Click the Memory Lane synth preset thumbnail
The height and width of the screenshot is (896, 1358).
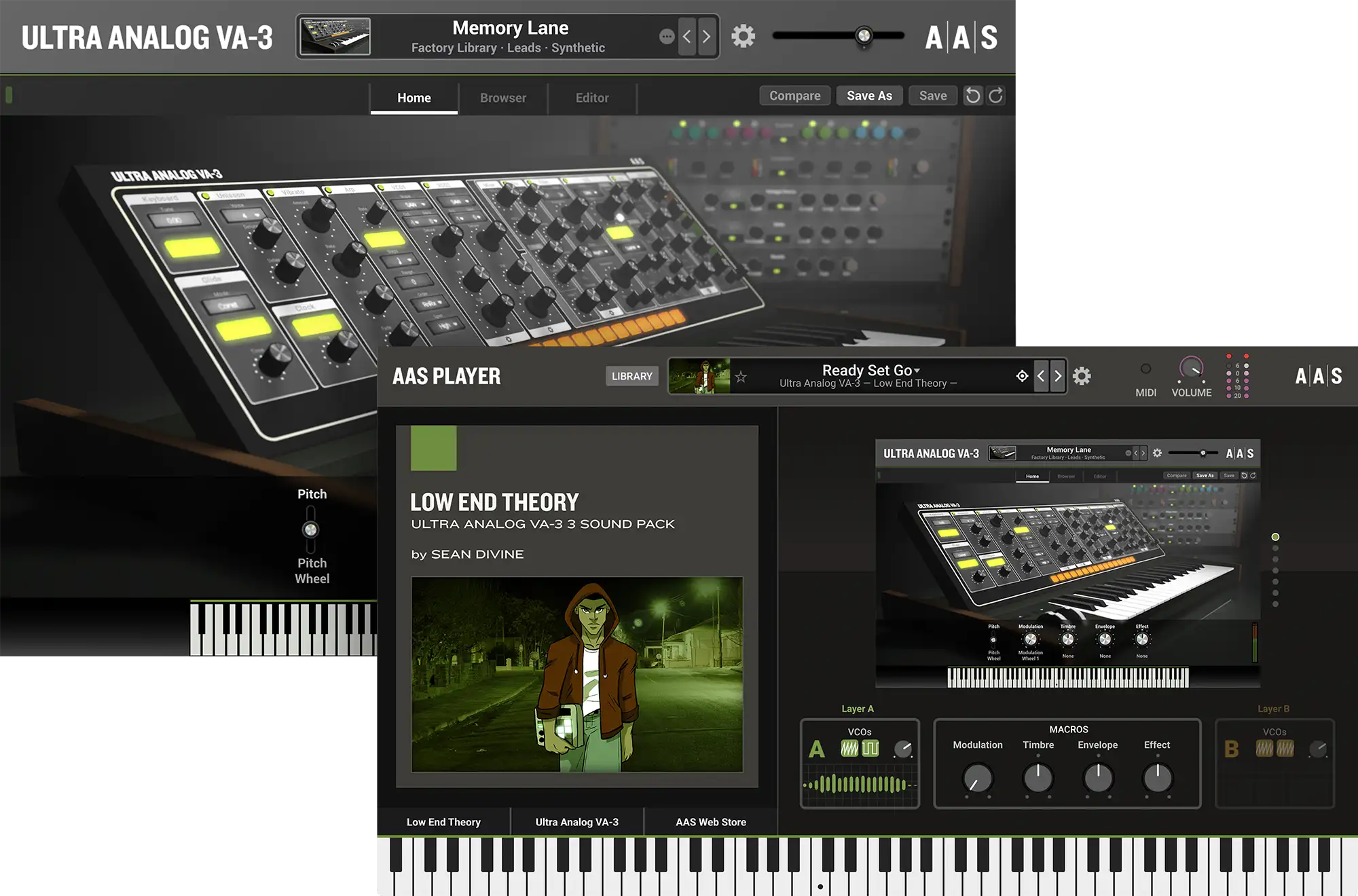point(335,36)
